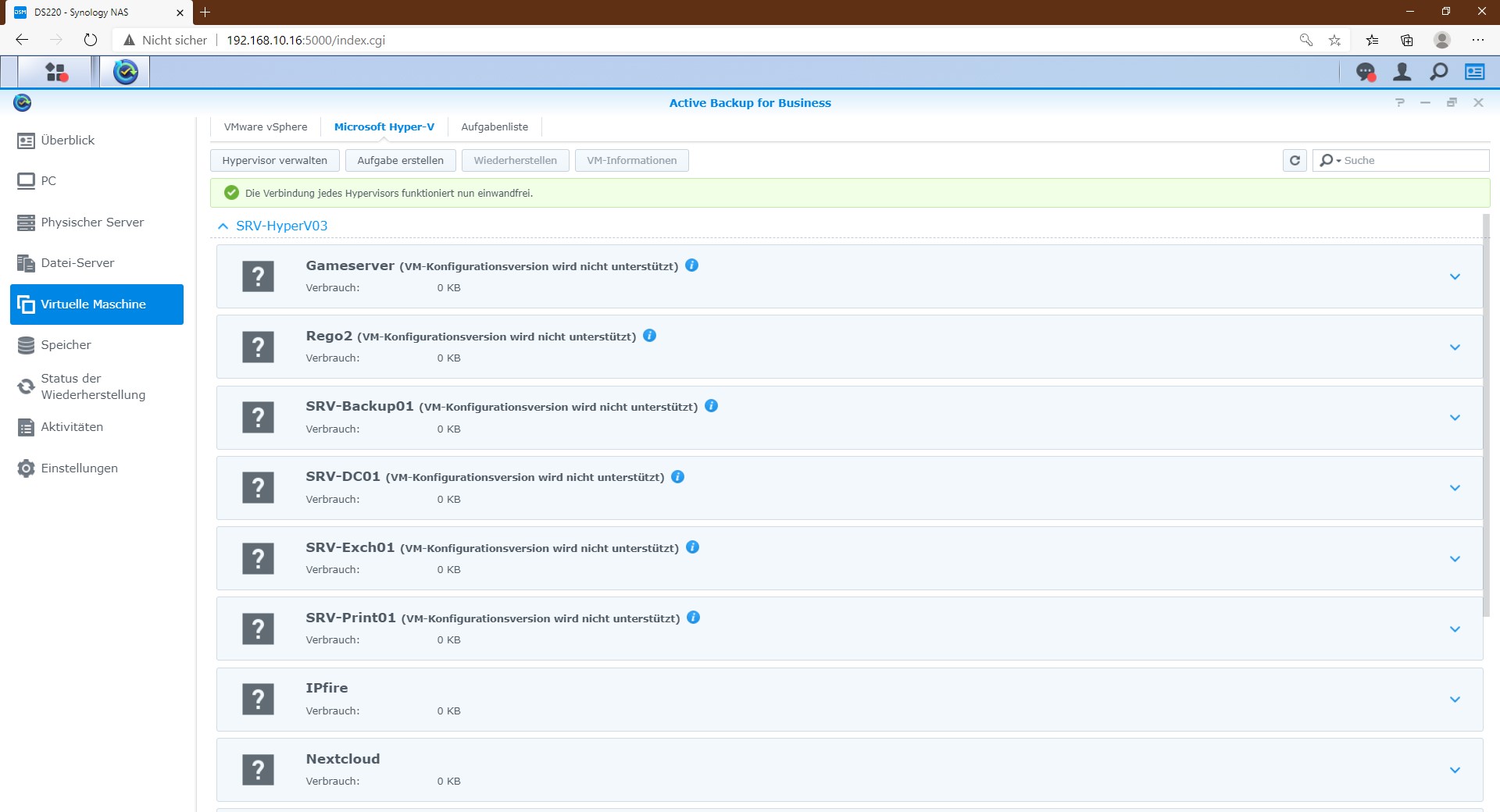The height and width of the screenshot is (812, 1500).
Task: Expand the IPfire VM details
Action: 1455,700
